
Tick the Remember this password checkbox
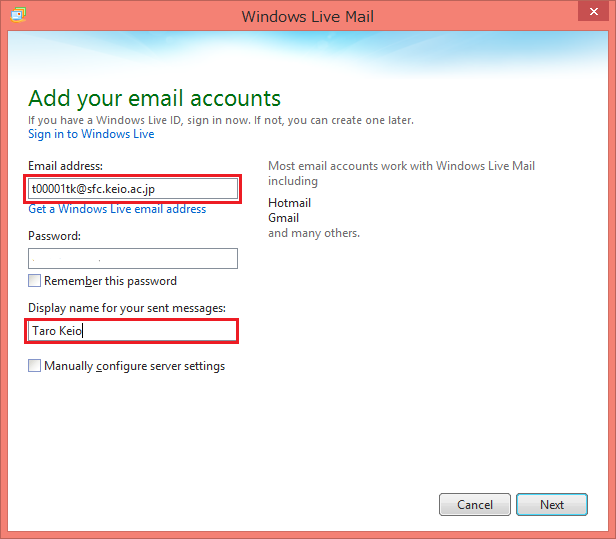[x=35, y=281]
